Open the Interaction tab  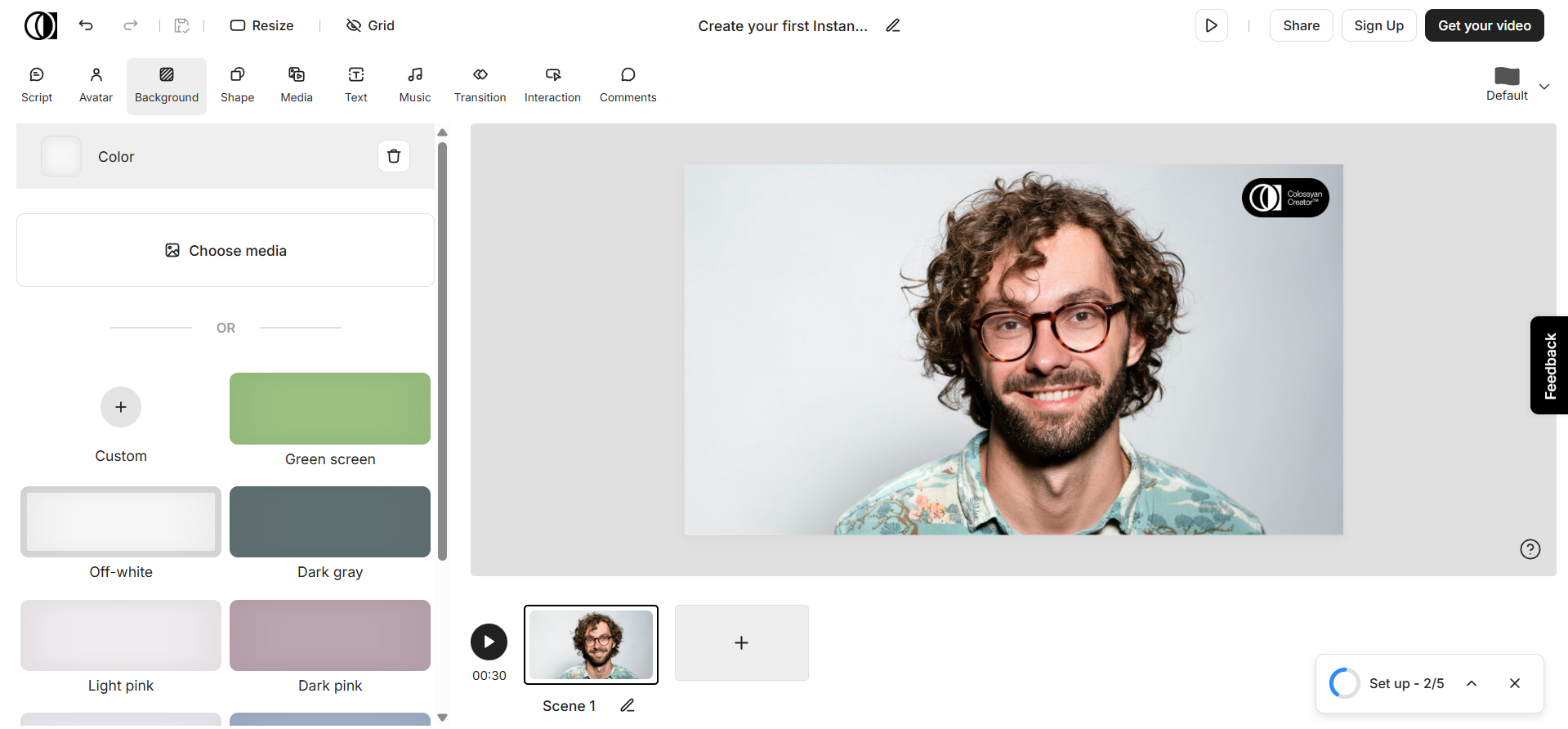click(x=552, y=86)
